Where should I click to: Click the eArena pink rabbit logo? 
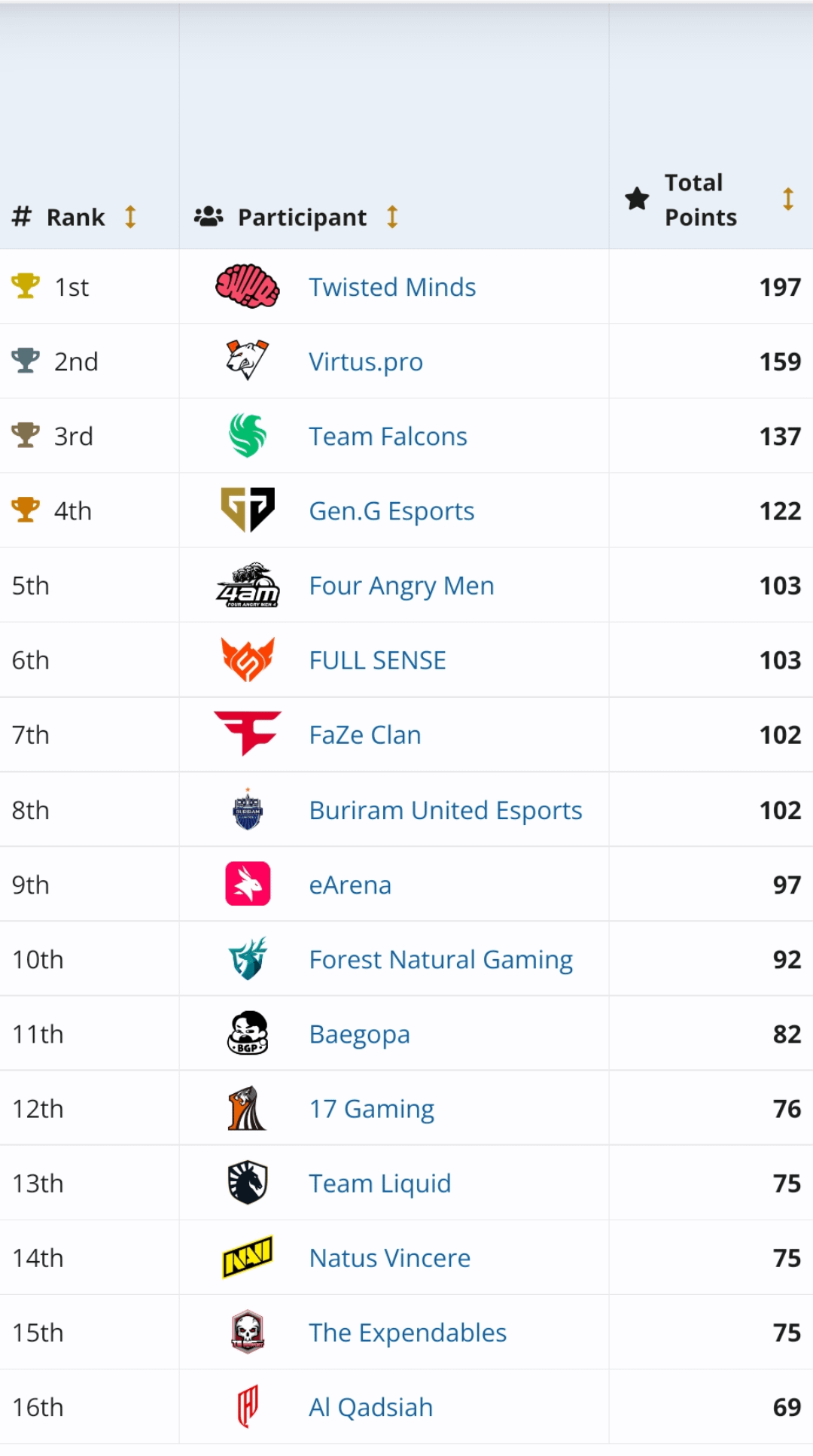[247, 884]
